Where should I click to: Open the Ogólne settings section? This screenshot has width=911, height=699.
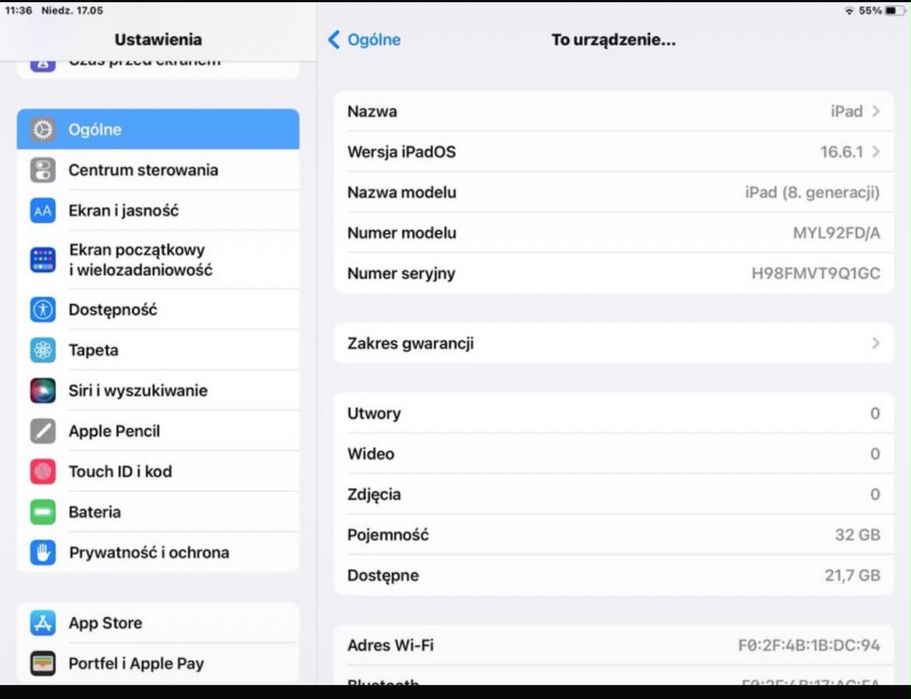(158, 129)
